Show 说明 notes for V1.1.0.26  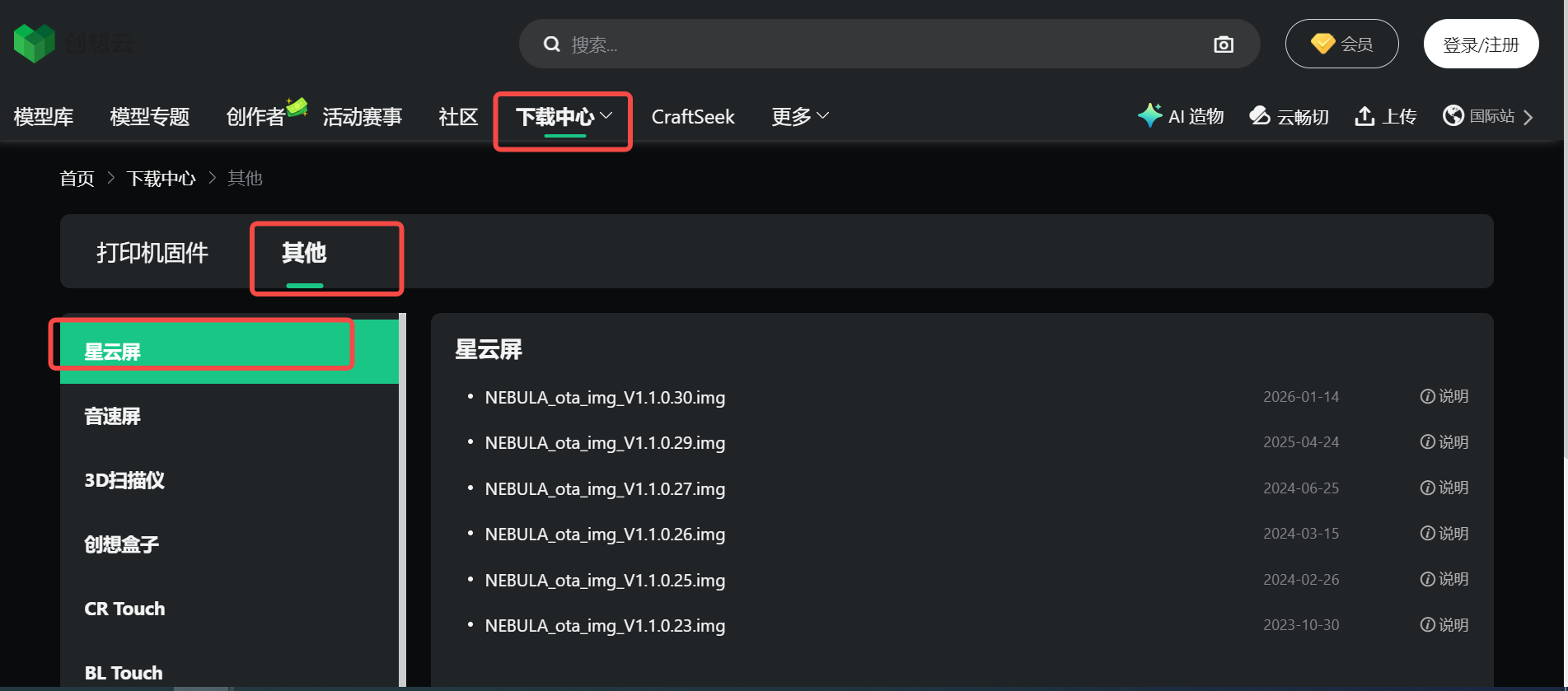[1444, 534]
